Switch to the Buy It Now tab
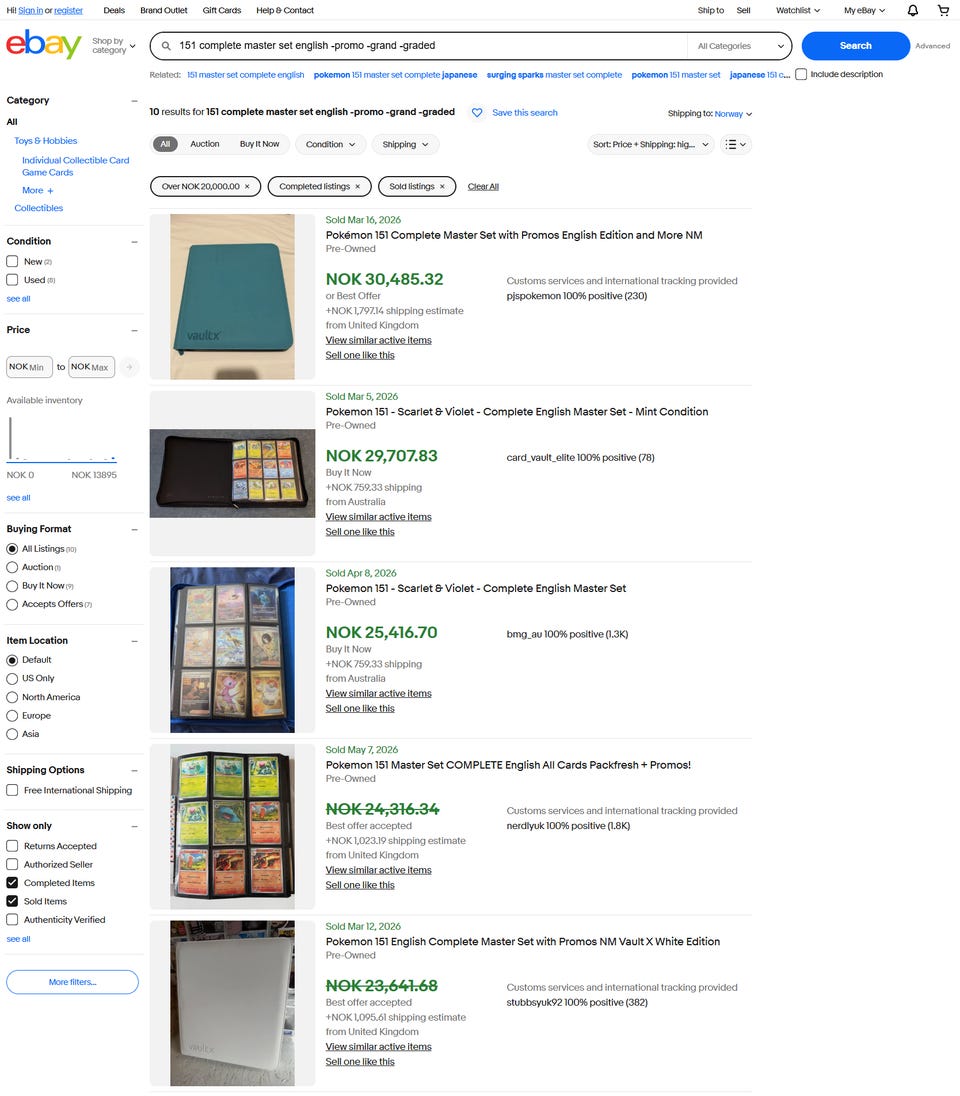960x1096 pixels. [x=259, y=144]
